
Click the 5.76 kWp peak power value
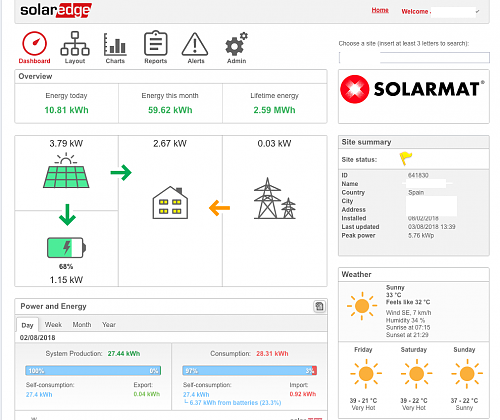[x=421, y=235]
